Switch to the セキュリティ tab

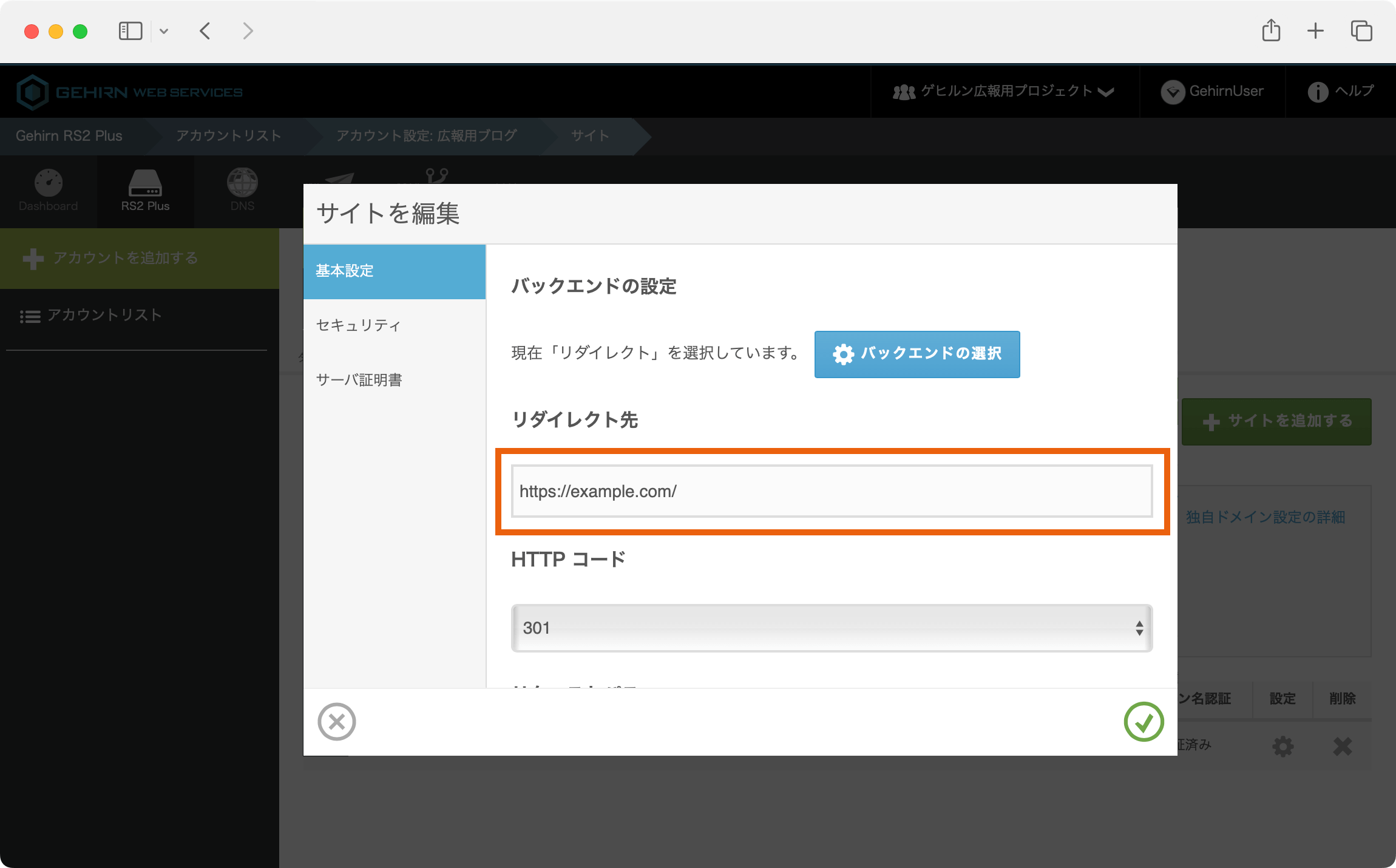pos(357,325)
